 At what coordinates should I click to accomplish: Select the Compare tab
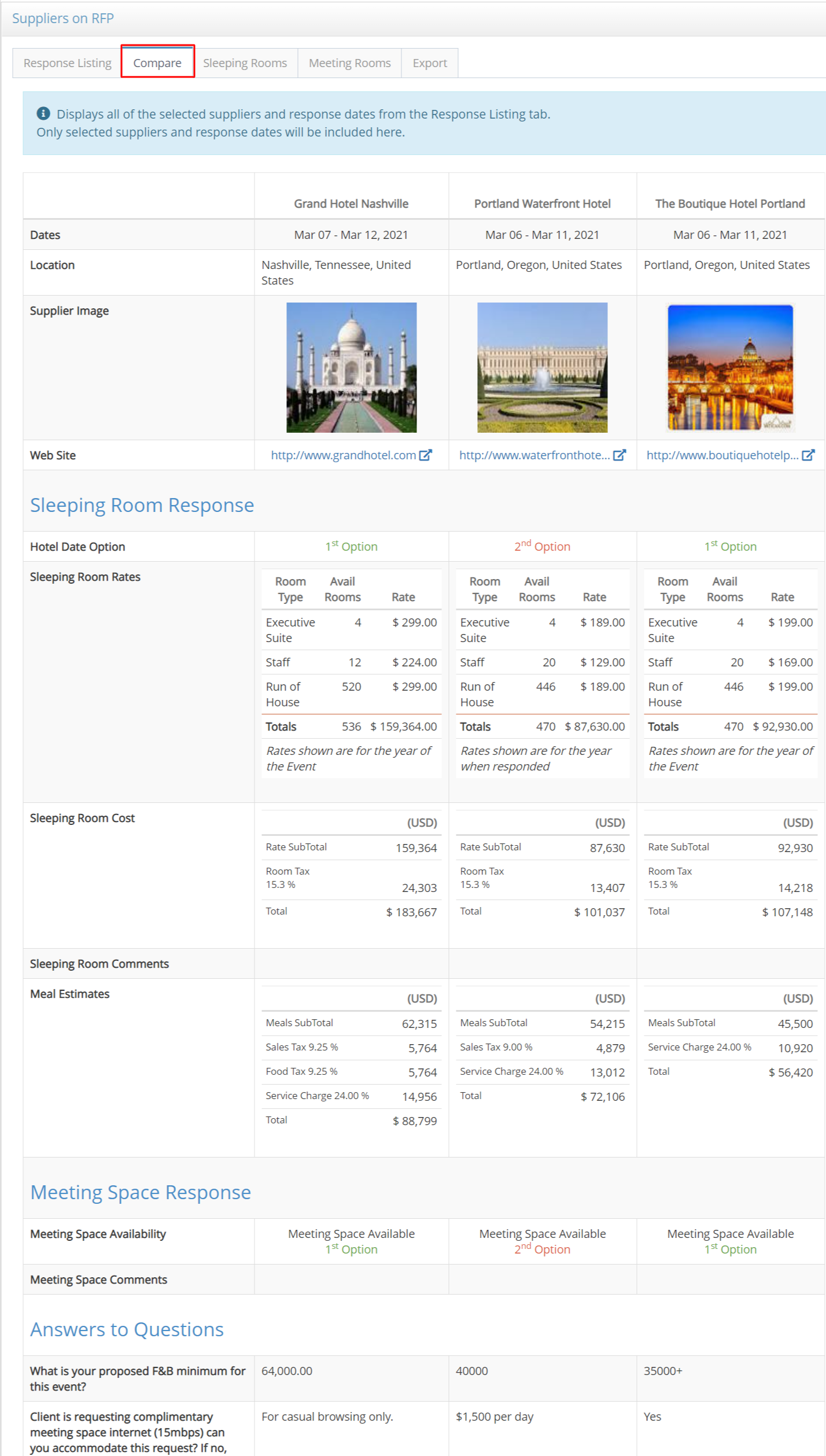157,63
